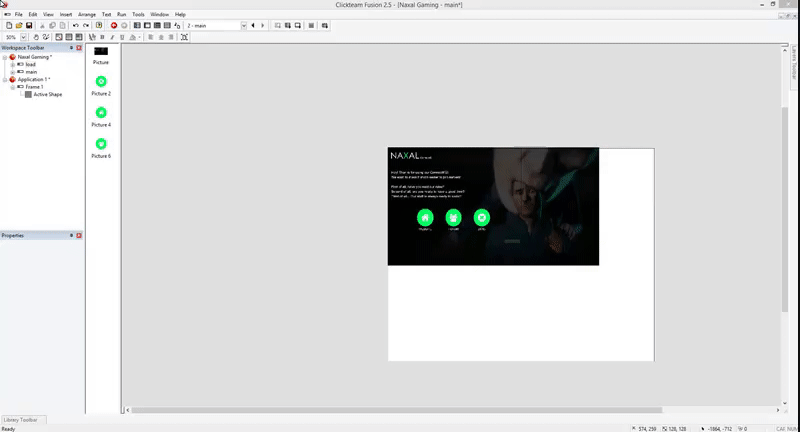Open the Event Editor icon
The height and width of the screenshot is (432, 800).
tap(157, 26)
